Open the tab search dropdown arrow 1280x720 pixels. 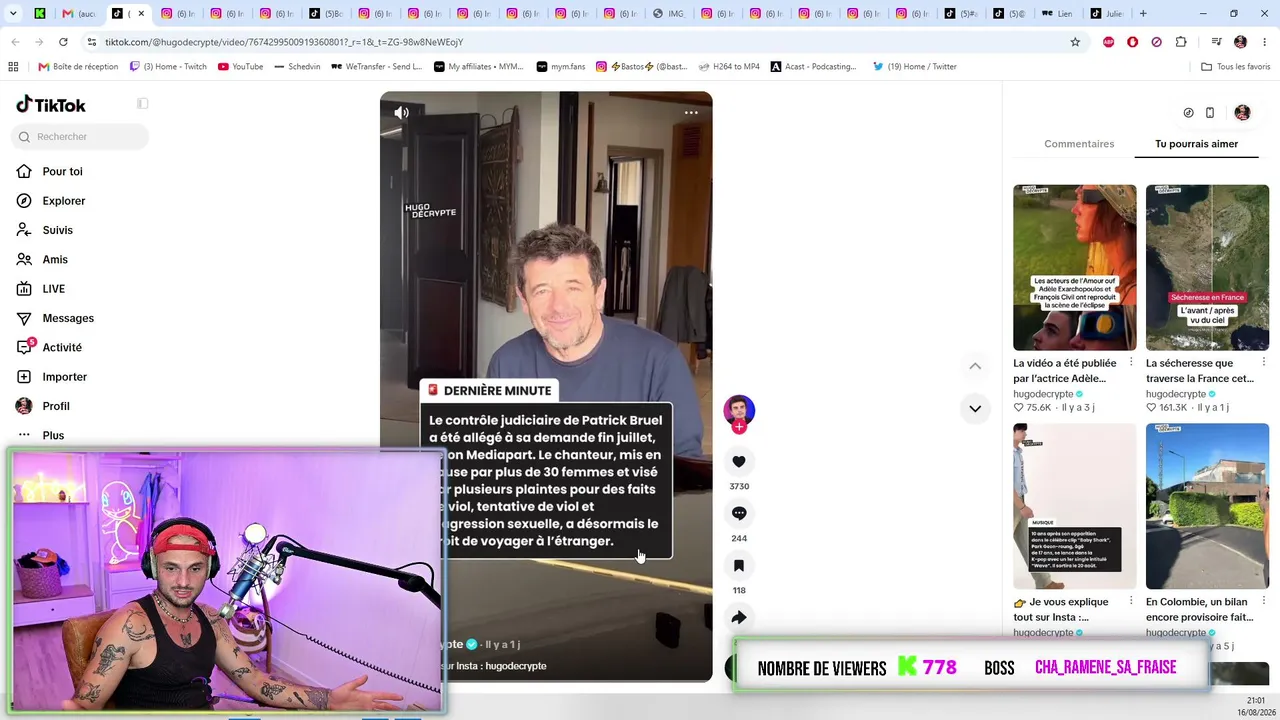[x=12, y=14]
